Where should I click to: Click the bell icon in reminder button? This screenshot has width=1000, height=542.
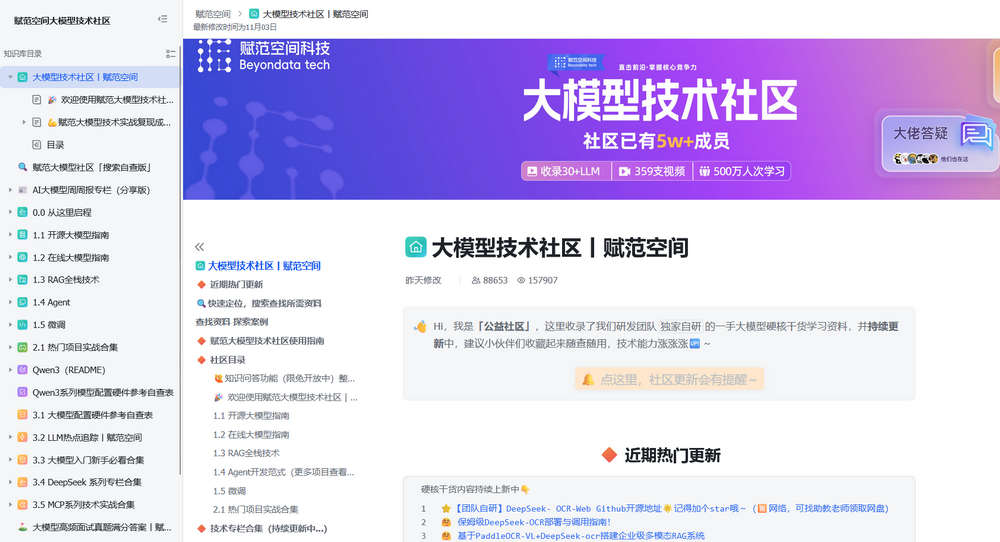[x=587, y=379]
